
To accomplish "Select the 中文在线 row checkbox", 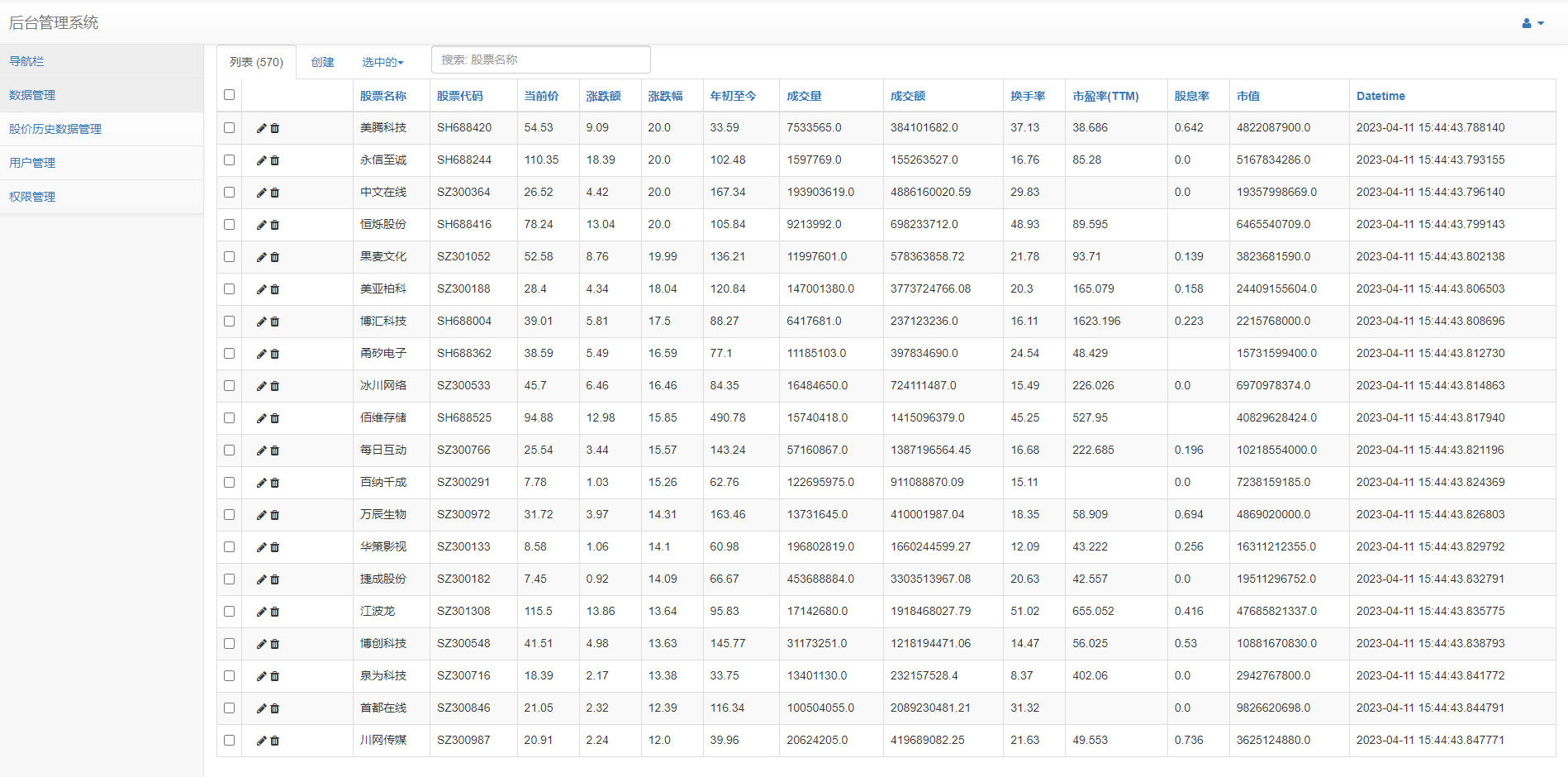I will click(230, 193).
